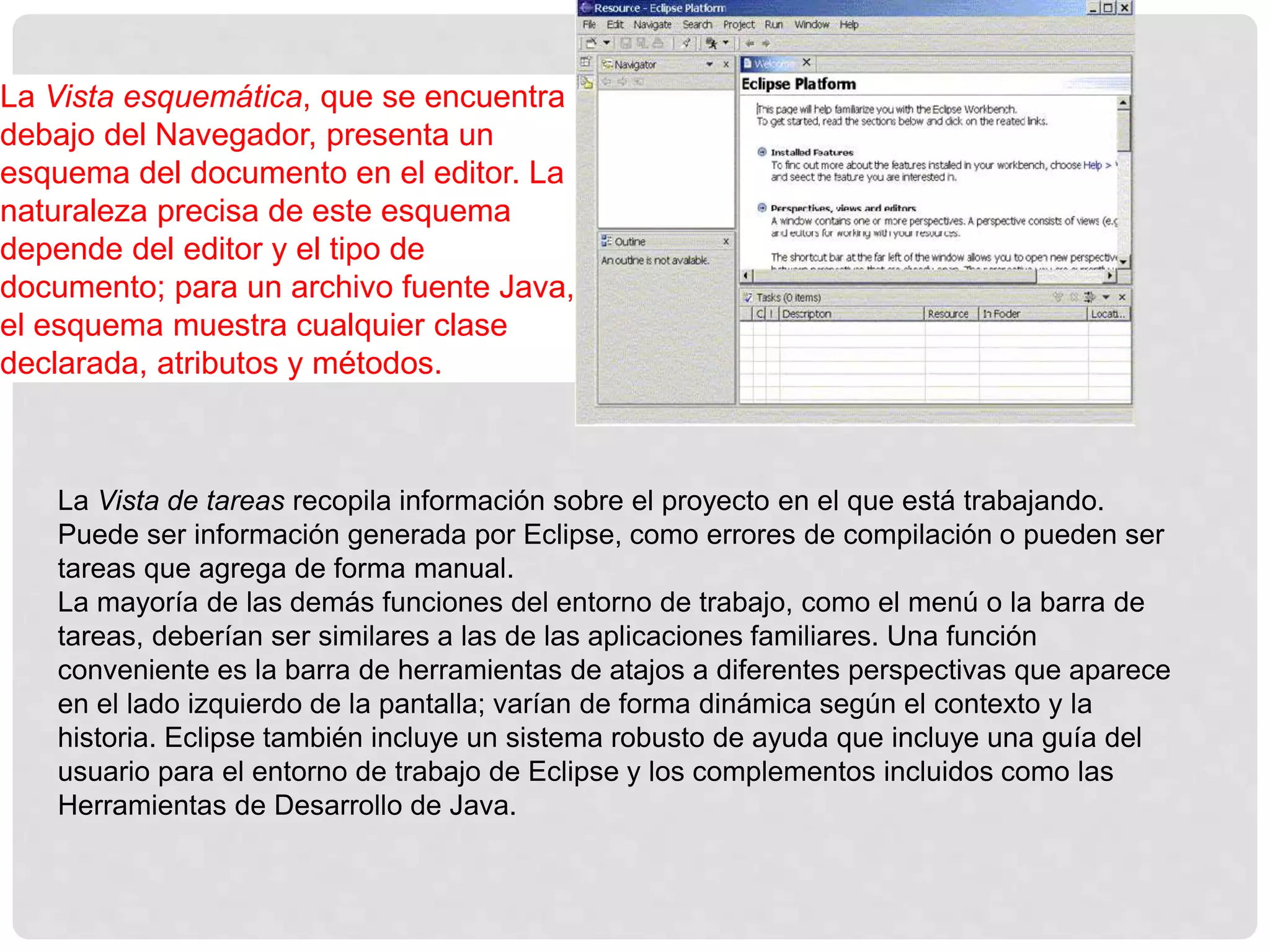Expand the New wizard dropdown arrow
This screenshot has height=952, width=1270.
tap(607, 43)
